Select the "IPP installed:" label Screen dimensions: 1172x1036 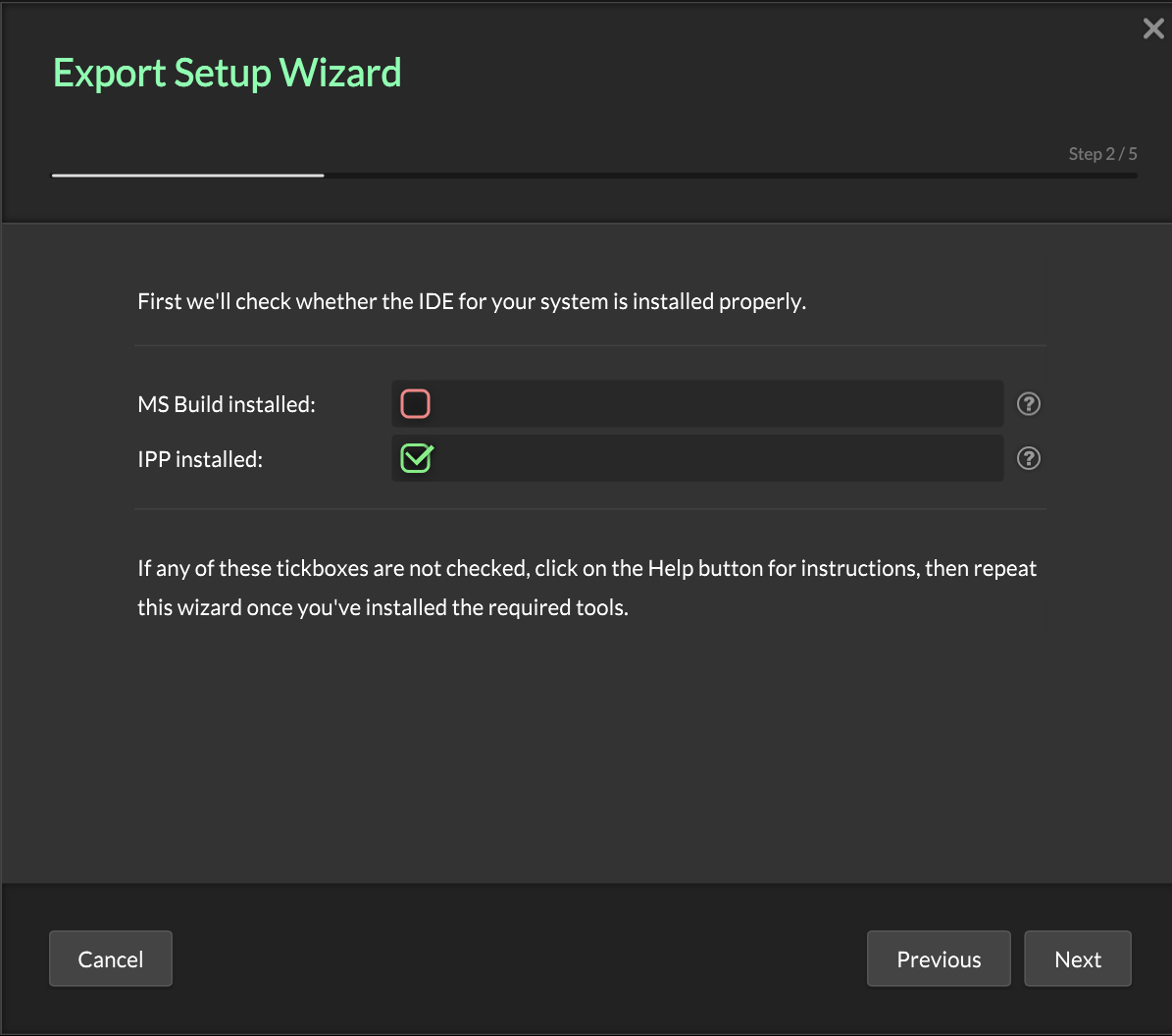click(x=200, y=459)
